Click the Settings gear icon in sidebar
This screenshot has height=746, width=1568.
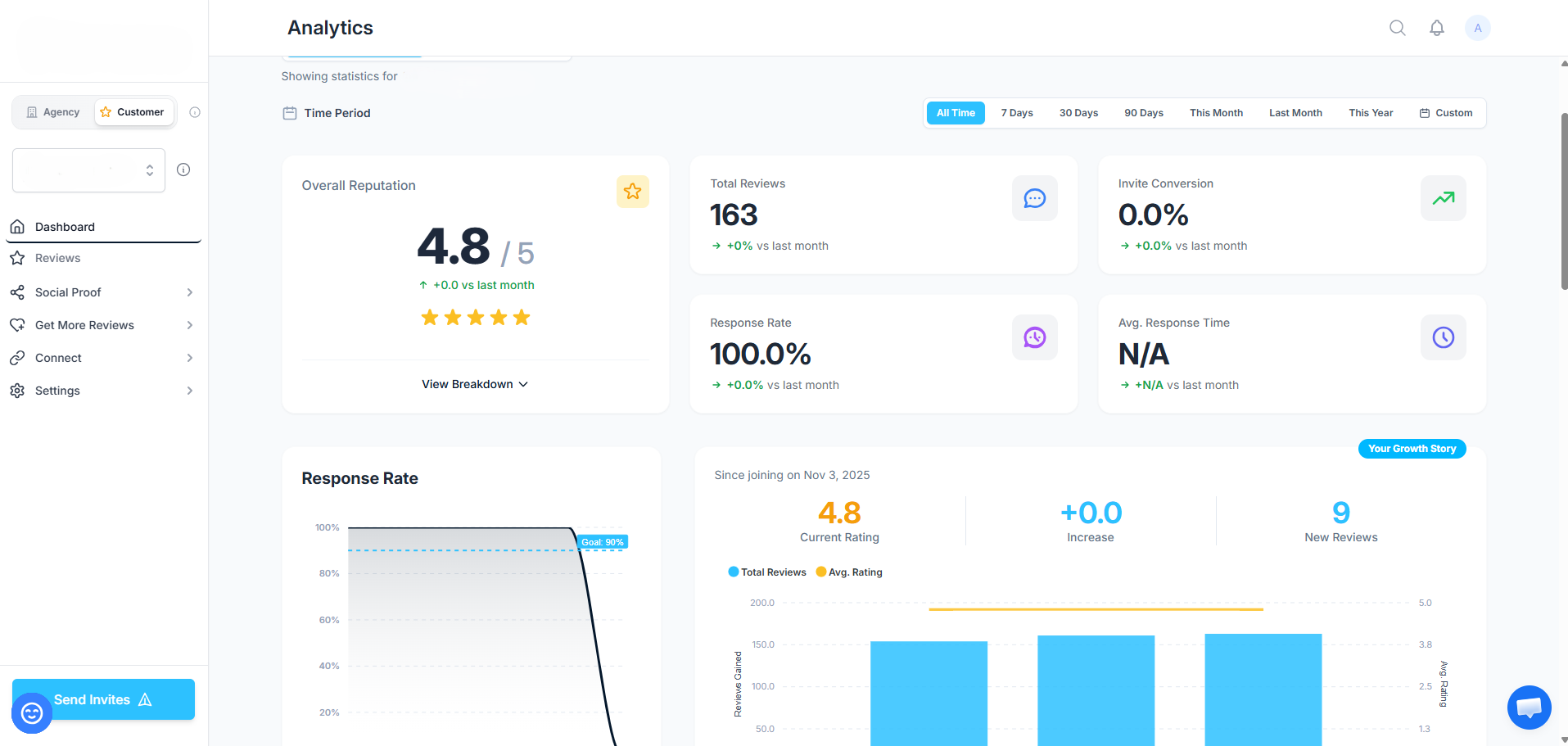pyautogui.click(x=17, y=391)
